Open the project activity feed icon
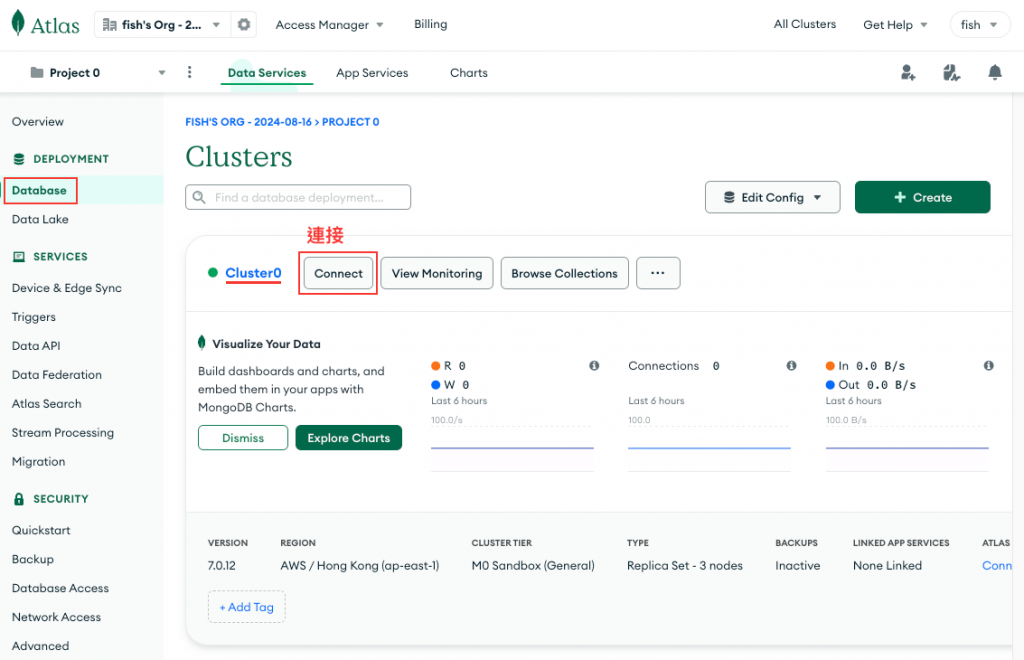The height and width of the screenshot is (660, 1024). click(x=952, y=72)
